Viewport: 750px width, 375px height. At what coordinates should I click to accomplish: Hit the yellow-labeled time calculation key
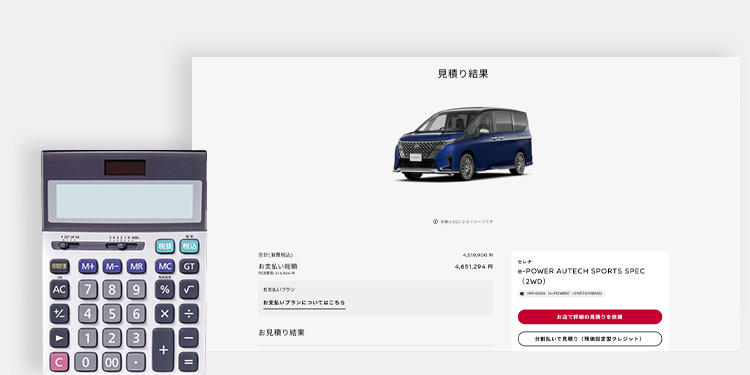tap(59, 266)
